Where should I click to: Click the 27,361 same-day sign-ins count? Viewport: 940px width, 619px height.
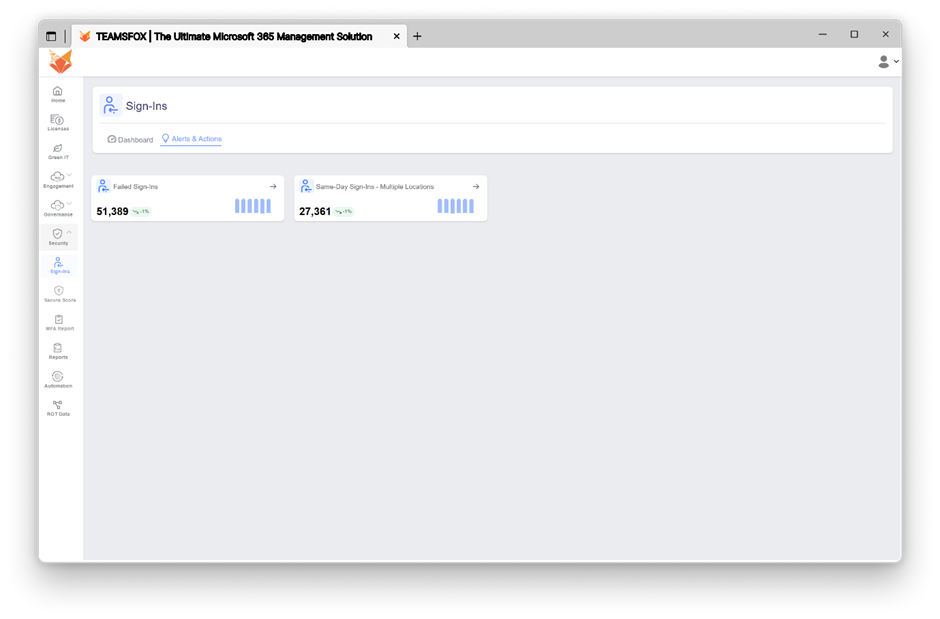click(x=315, y=212)
